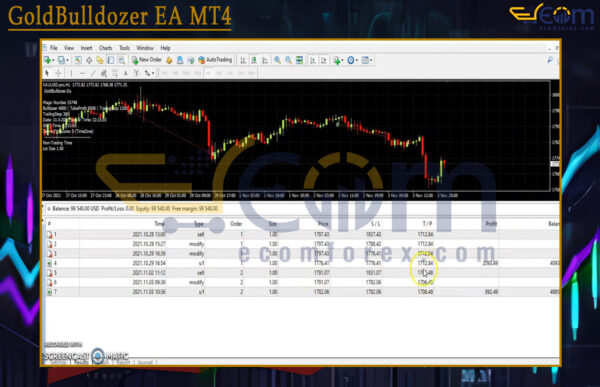Switch chart to line chart icon

point(265,60)
